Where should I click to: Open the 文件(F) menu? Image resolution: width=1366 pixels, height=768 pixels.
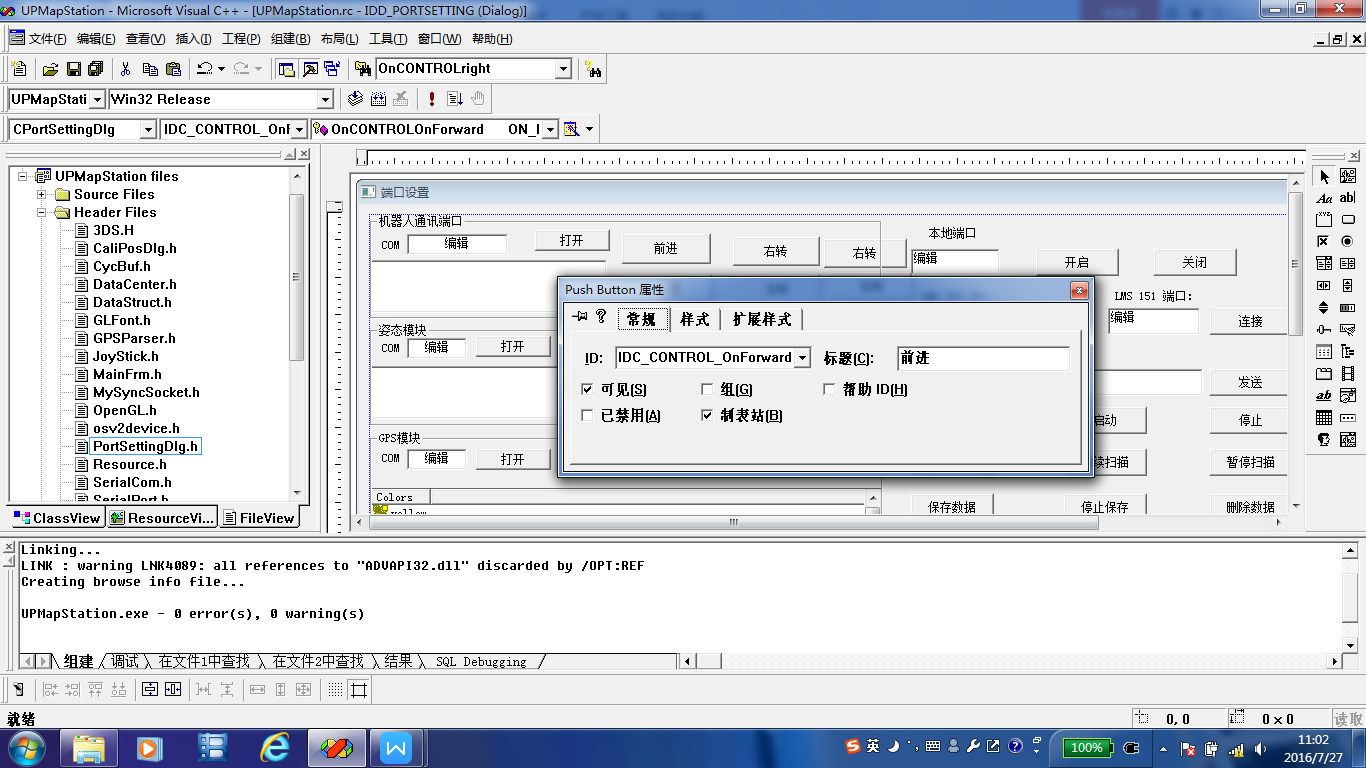point(47,39)
